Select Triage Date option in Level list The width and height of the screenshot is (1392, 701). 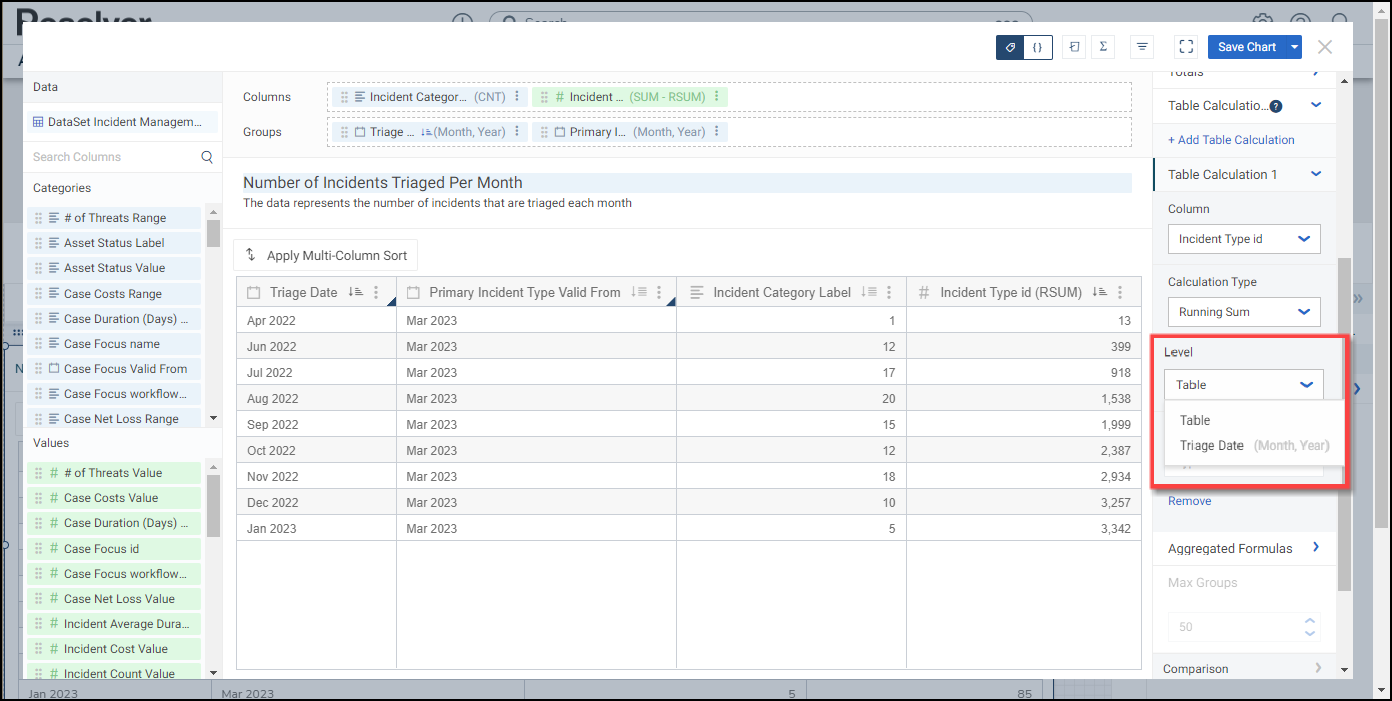point(1212,446)
